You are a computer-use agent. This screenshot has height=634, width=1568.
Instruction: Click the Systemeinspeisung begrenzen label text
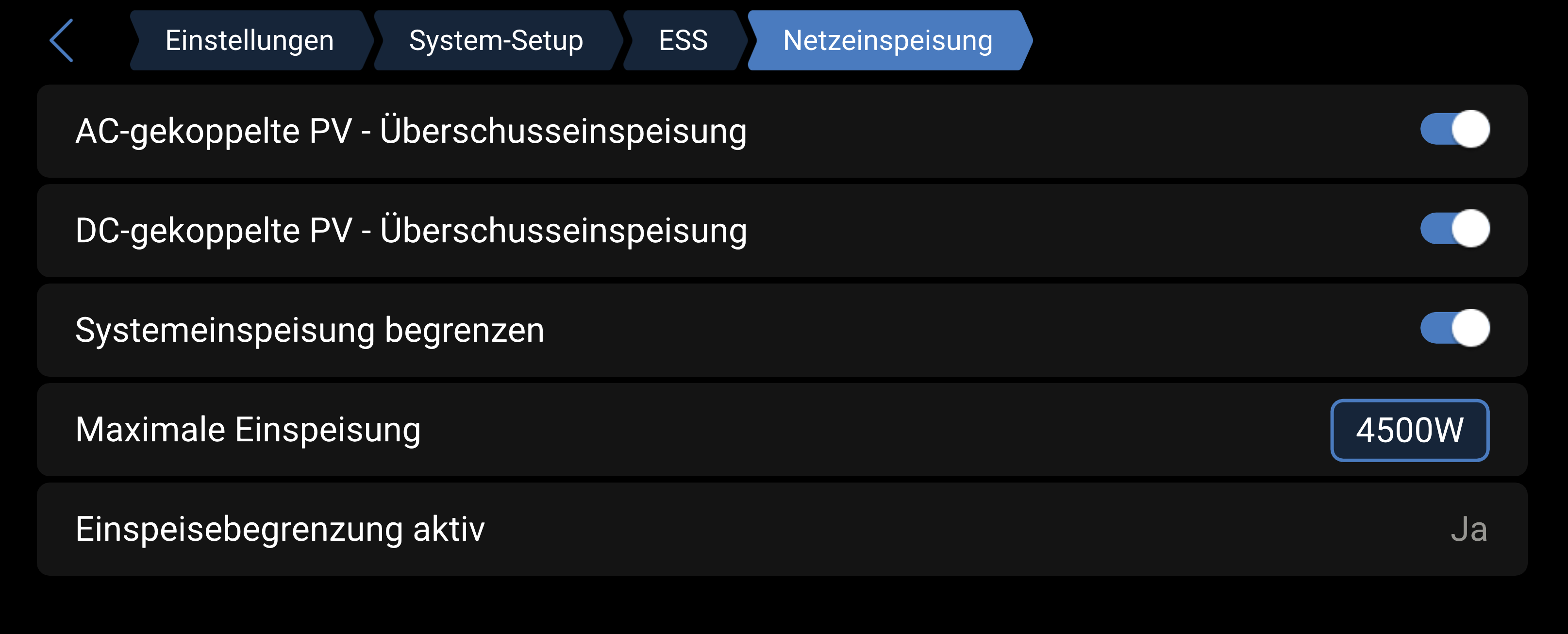click(x=309, y=331)
